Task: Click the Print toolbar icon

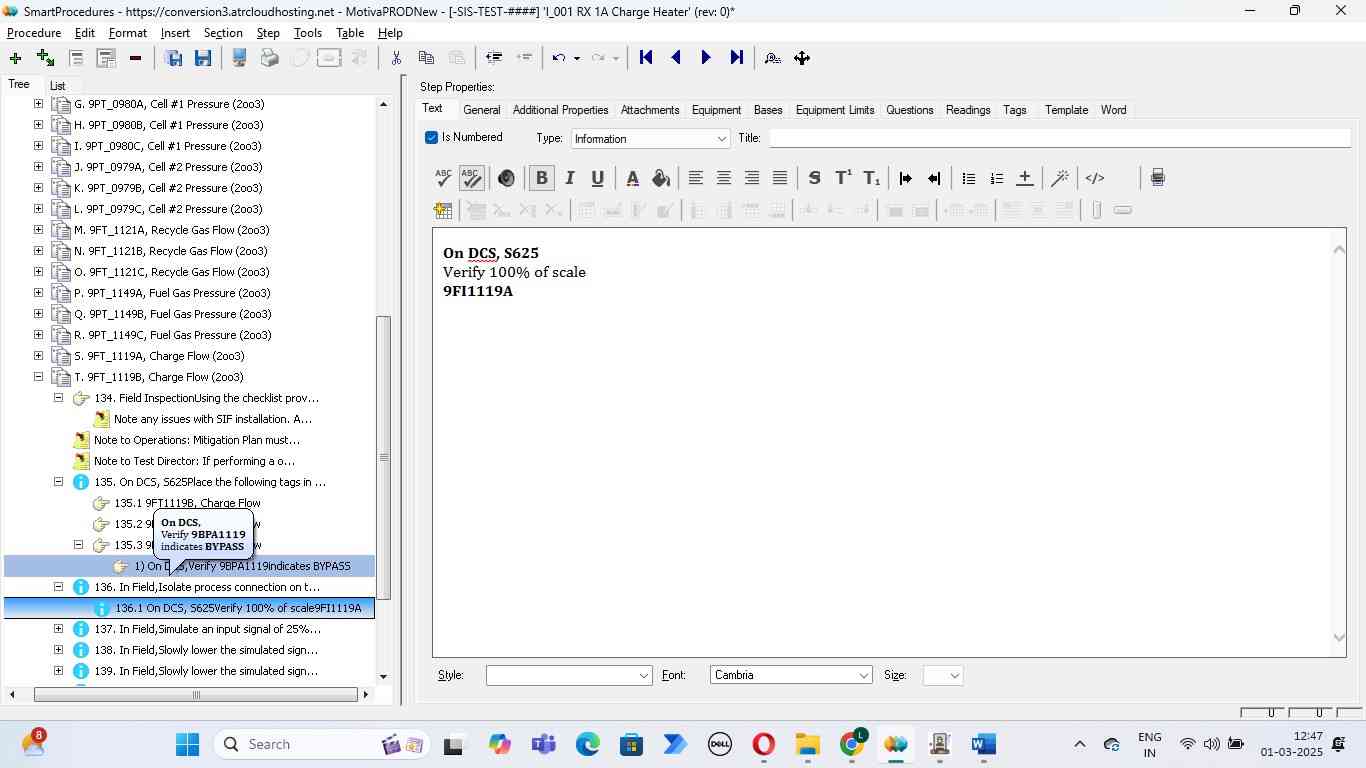Action: [269, 58]
